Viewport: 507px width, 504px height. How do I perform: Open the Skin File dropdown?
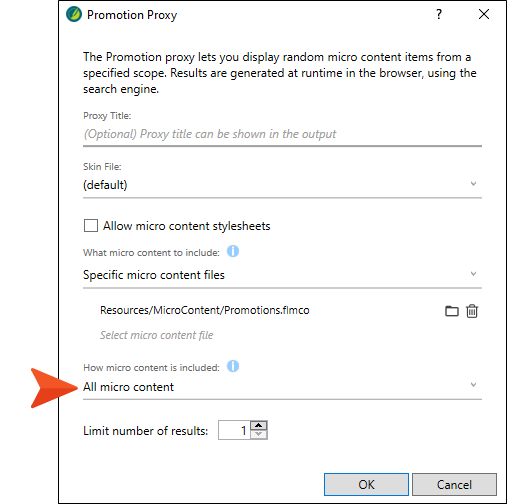282,185
